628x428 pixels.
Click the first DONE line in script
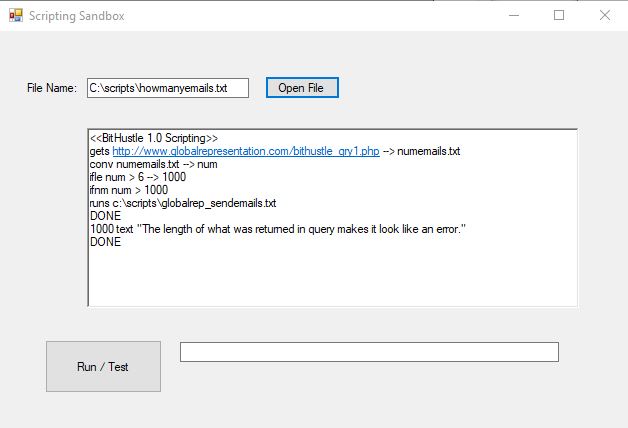pyautogui.click(x=105, y=216)
